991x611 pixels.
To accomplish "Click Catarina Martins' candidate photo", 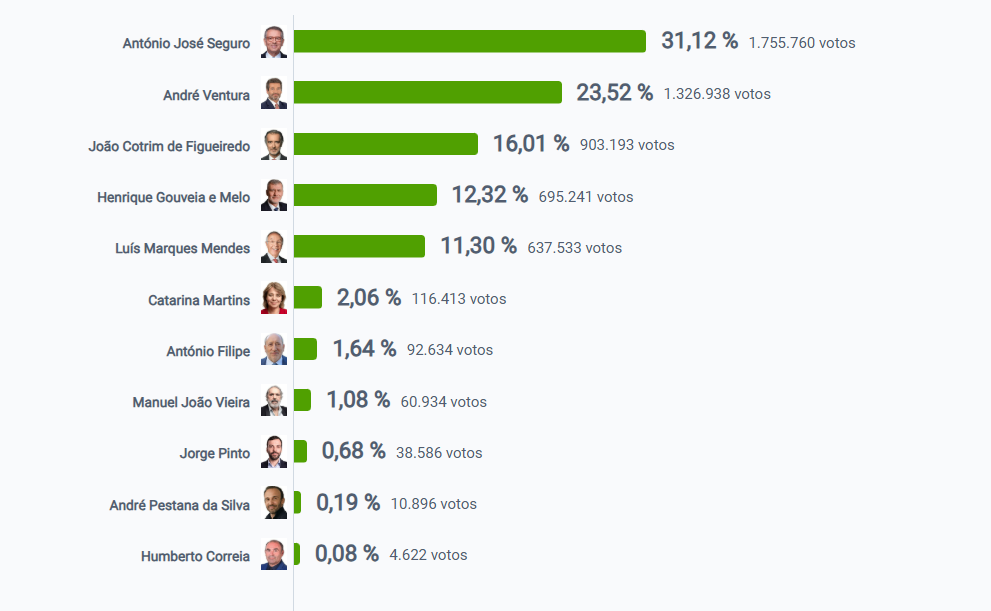I will (273, 298).
